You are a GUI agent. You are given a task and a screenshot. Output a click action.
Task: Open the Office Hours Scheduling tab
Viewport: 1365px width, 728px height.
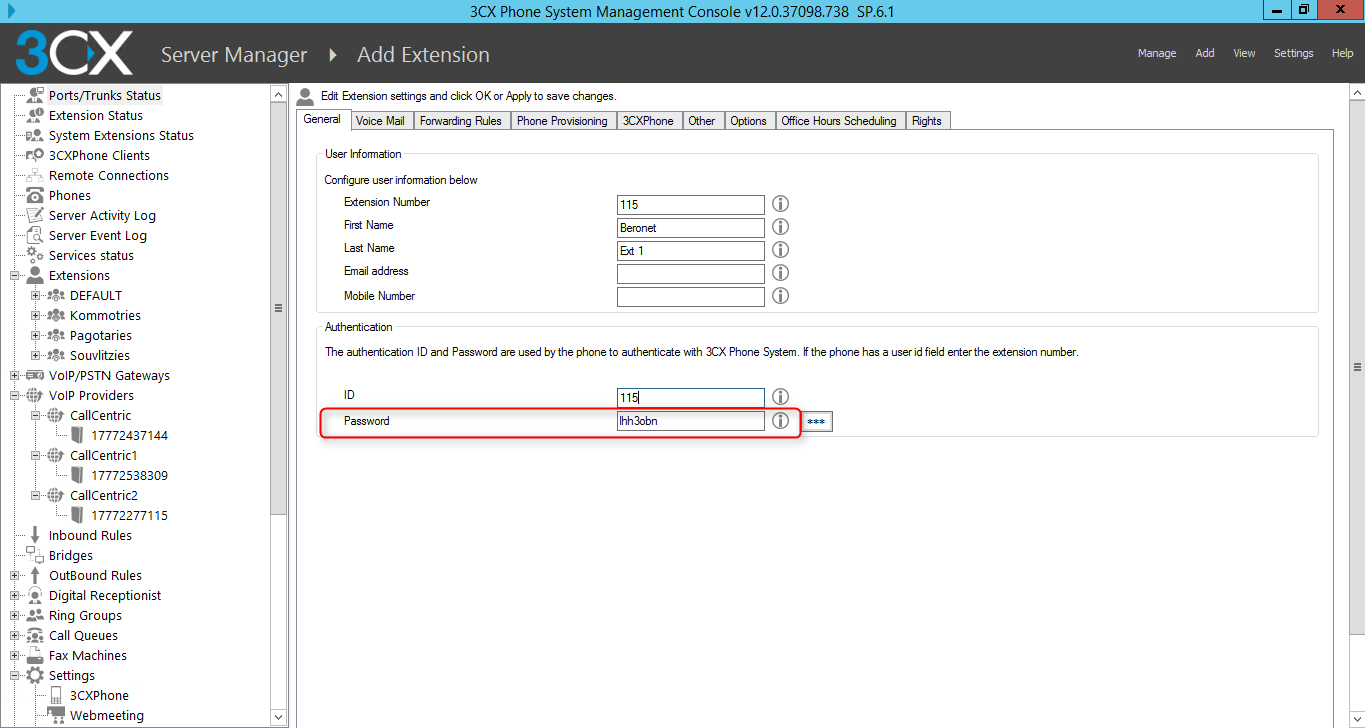coord(839,121)
